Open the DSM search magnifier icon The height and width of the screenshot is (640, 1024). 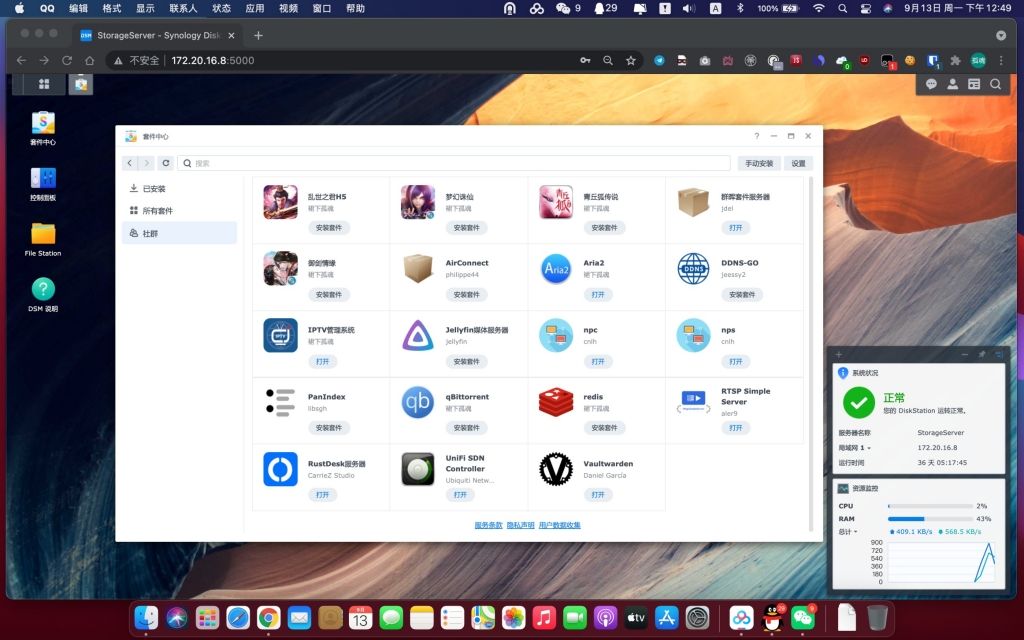pos(995,84)
